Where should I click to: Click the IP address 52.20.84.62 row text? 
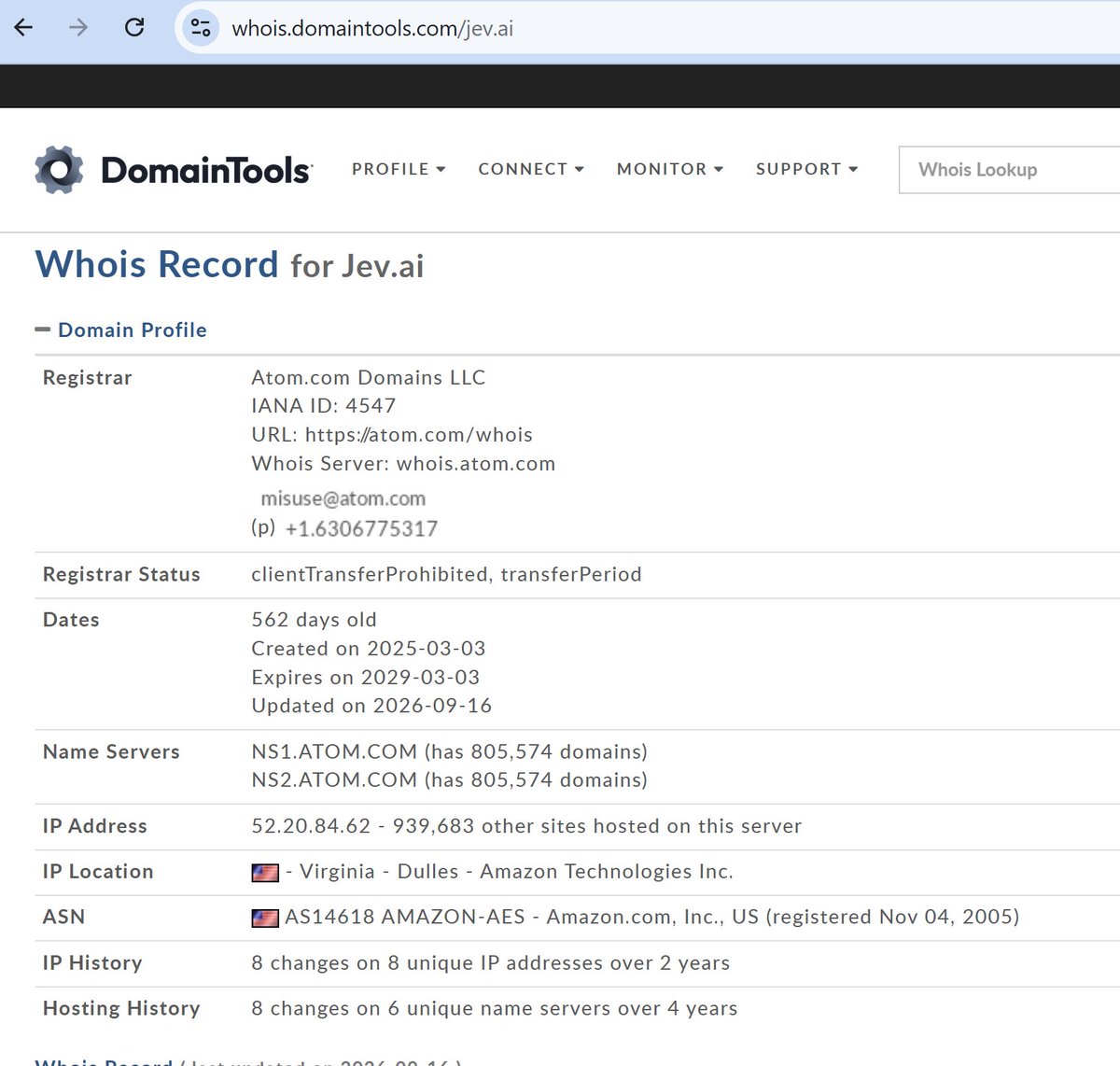pos(526,826)
